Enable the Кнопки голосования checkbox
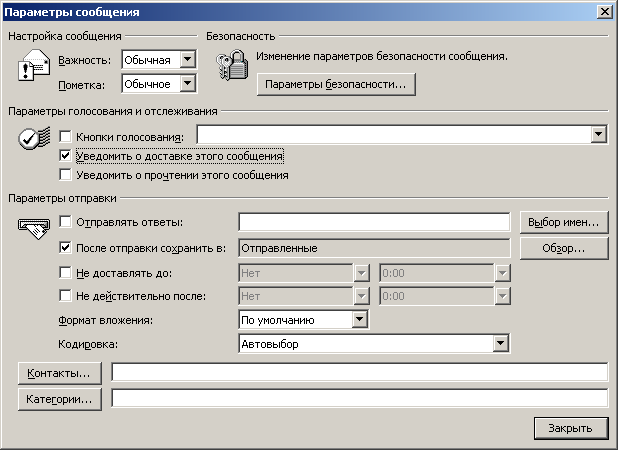The image size is (618, 450). point(65,137)
